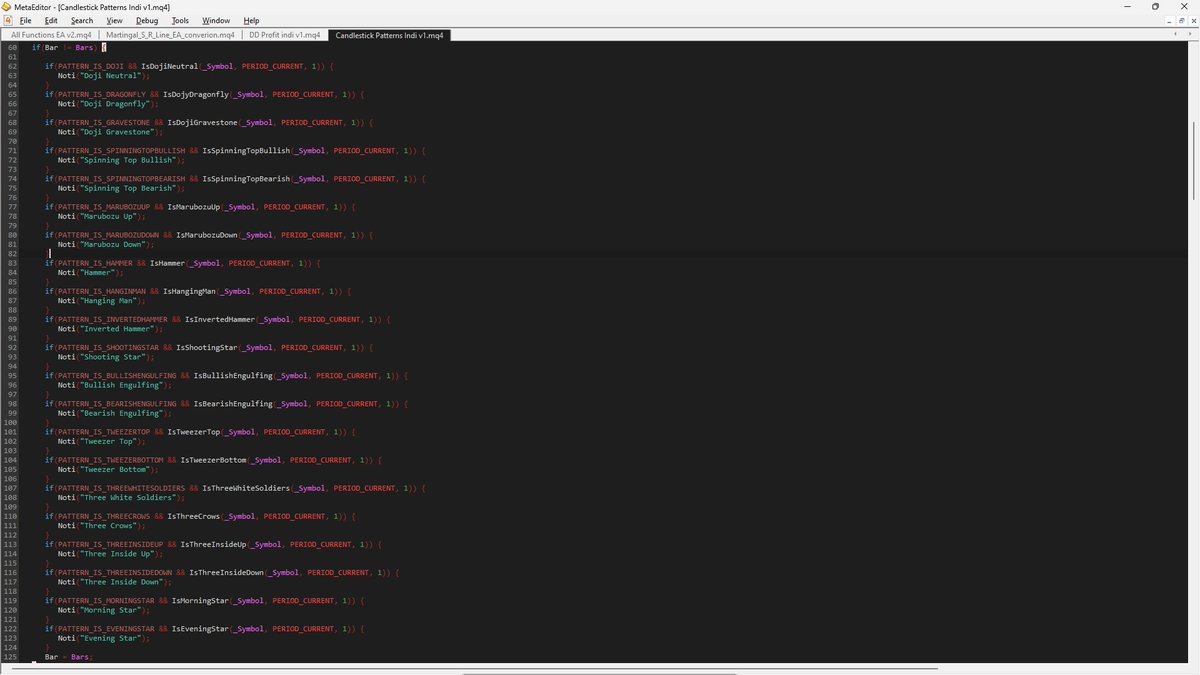Image resolution: width=1200 pixels, height=675 pixels.
Task: Click IsMarubozuDown function call
Action: coord(206,235)
